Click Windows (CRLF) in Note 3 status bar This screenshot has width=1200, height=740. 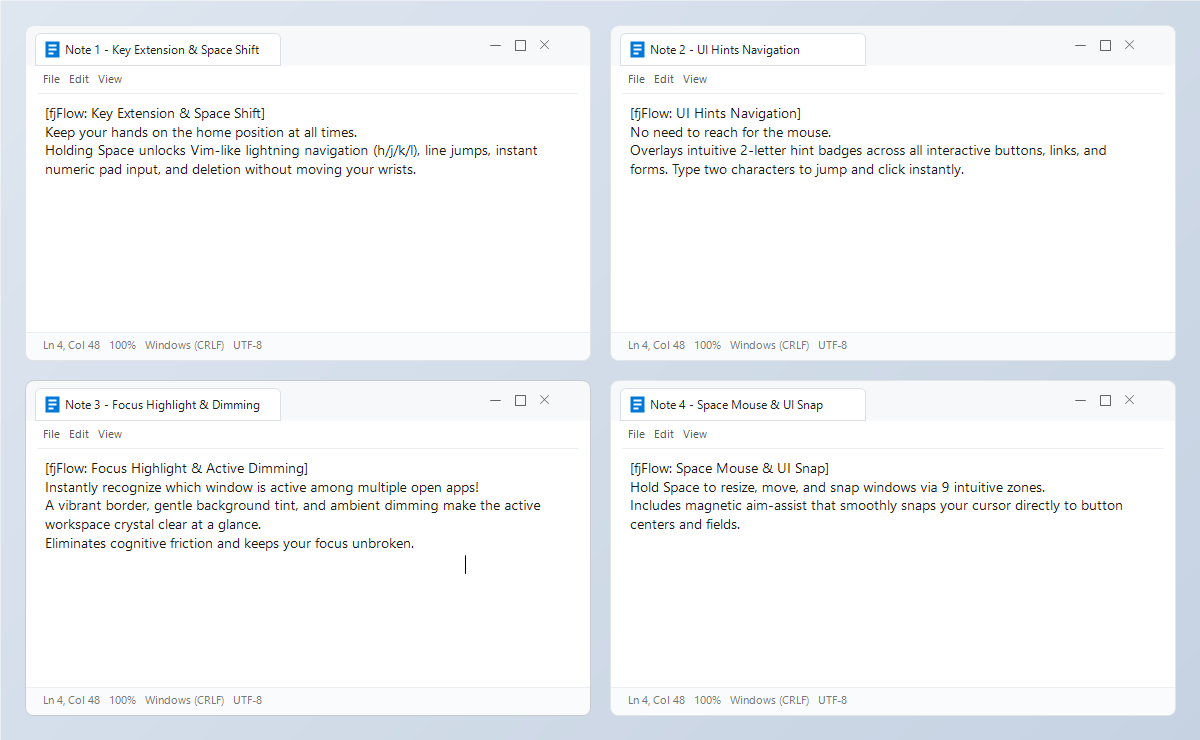(184, 700)
